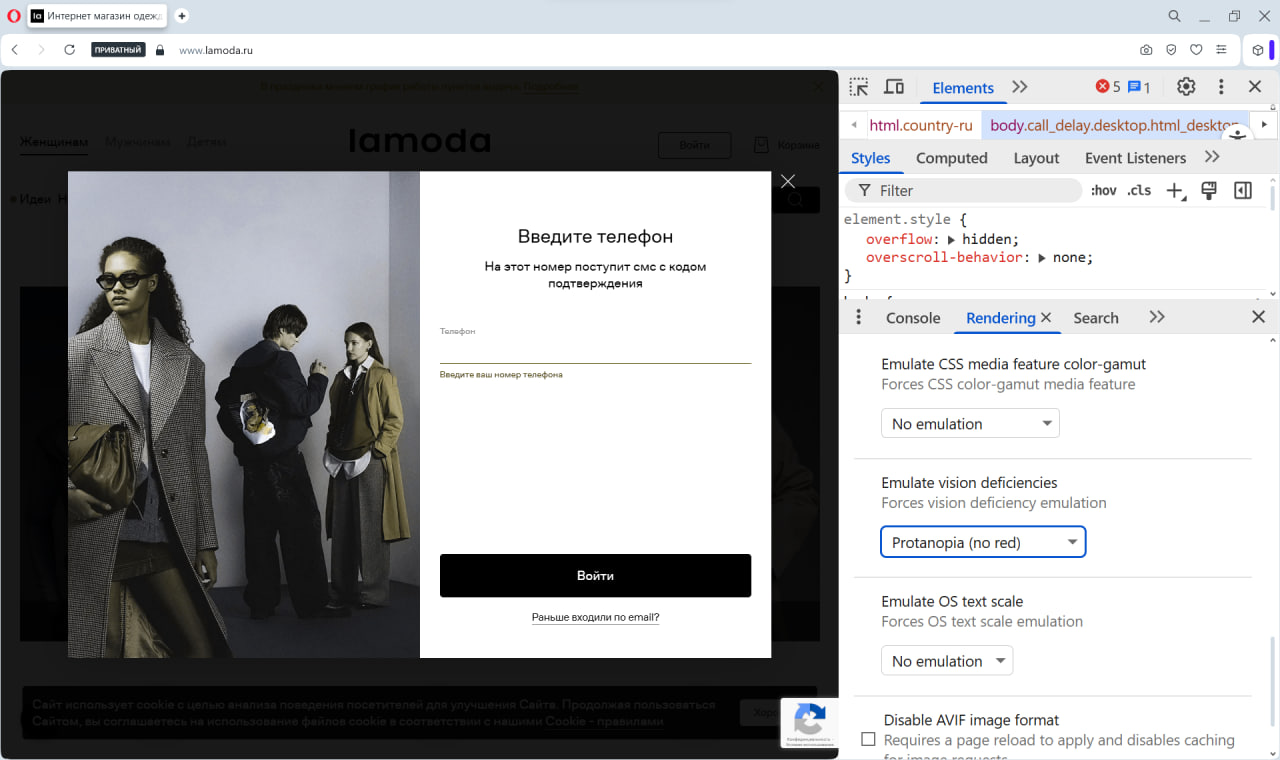Open the drawer three-dot menu

[858, 317]
